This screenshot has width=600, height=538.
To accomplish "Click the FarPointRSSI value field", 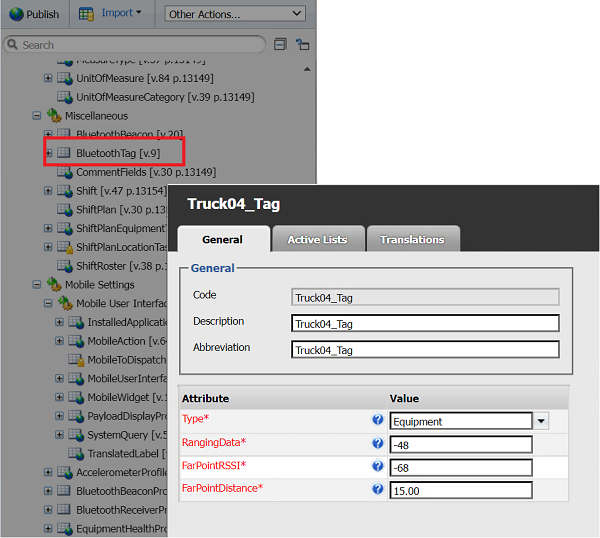I will coord(461,468).
